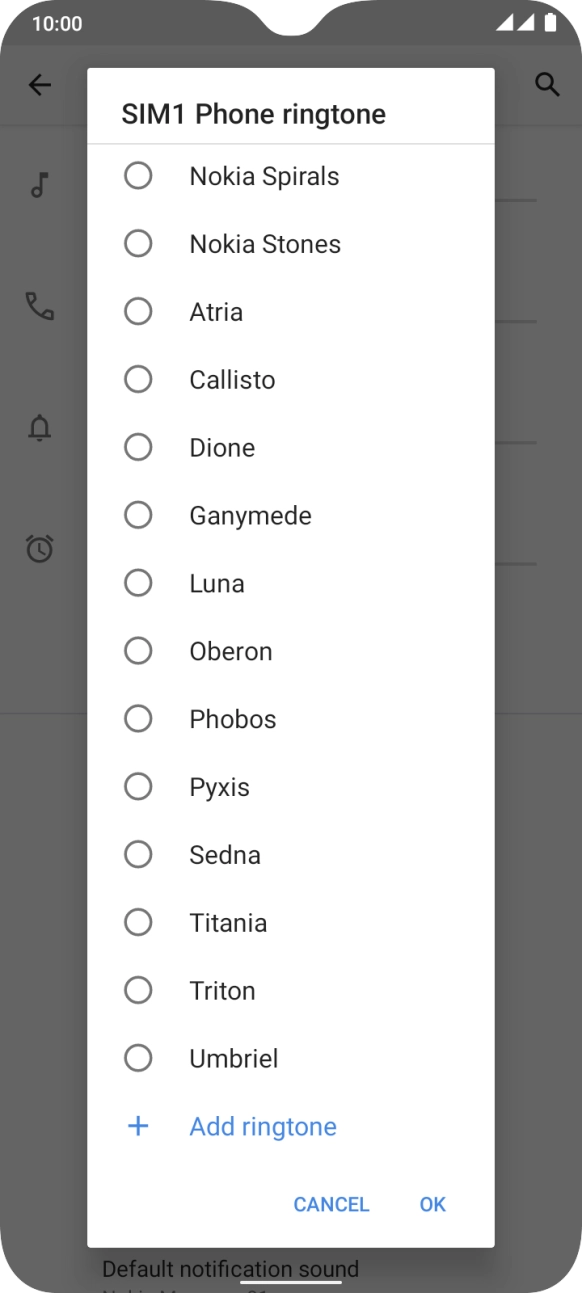Open the search icon

tap(548, 85)
